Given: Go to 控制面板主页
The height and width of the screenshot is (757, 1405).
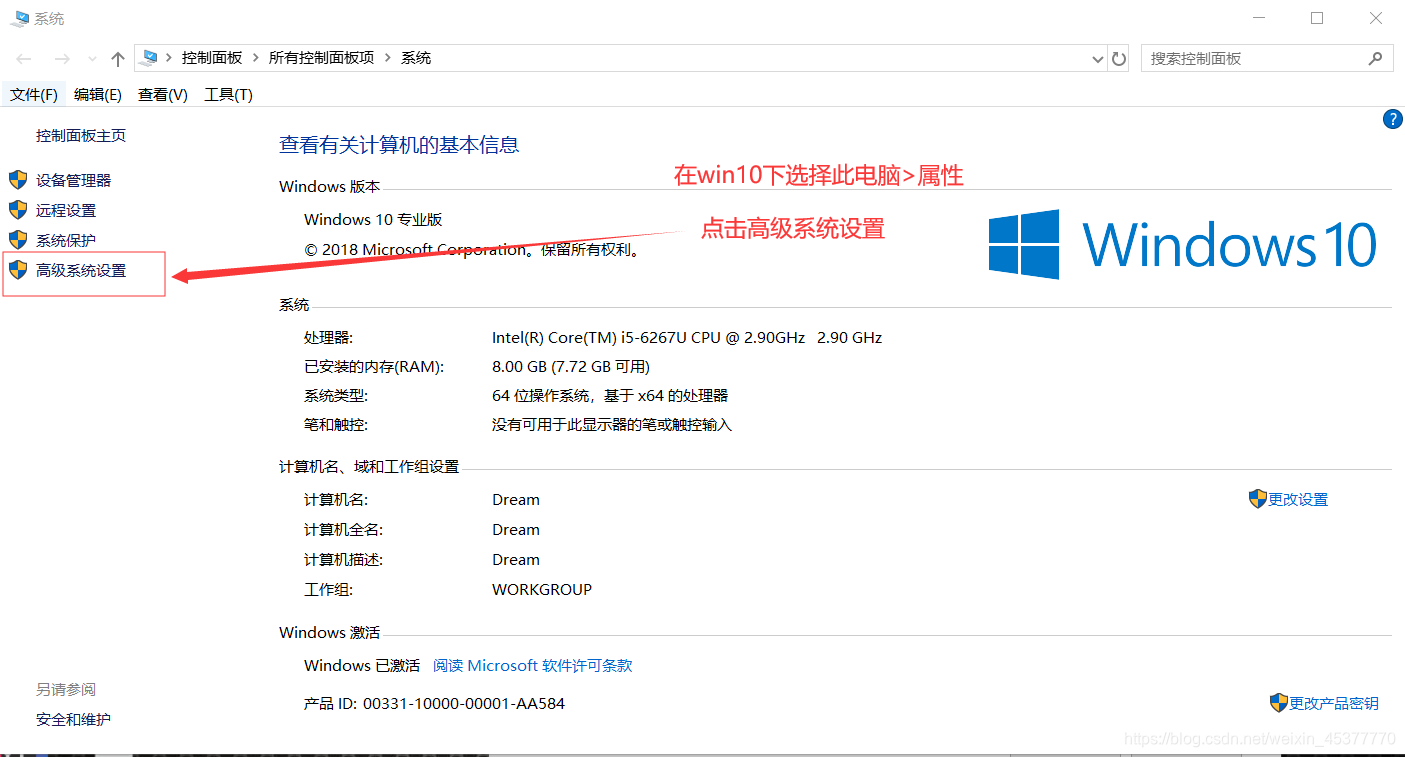Looking at the screenshot, I should (81, 136).
